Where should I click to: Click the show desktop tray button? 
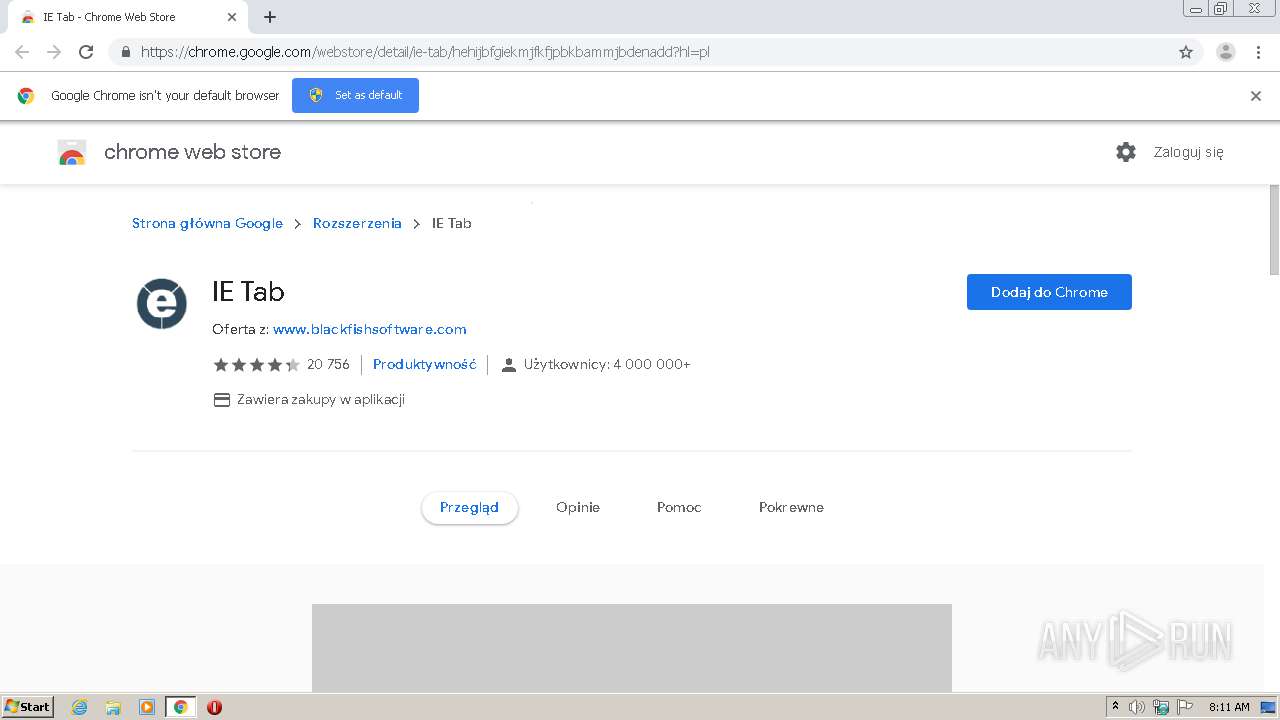[1268, 707]
